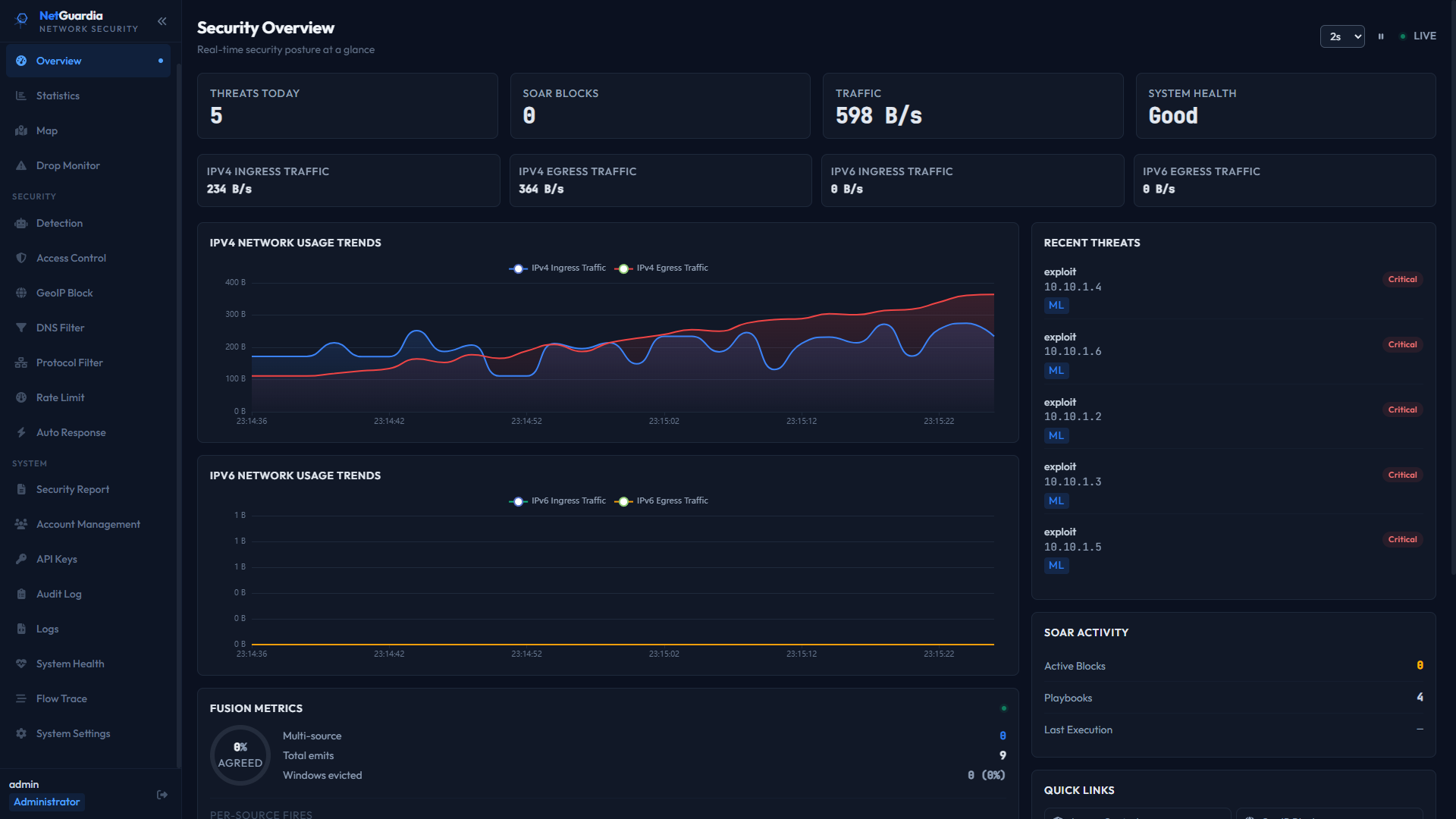Open Auto Response lightning icon
The width and height of the screenshot is (1456, 819).
coord(21,432)
